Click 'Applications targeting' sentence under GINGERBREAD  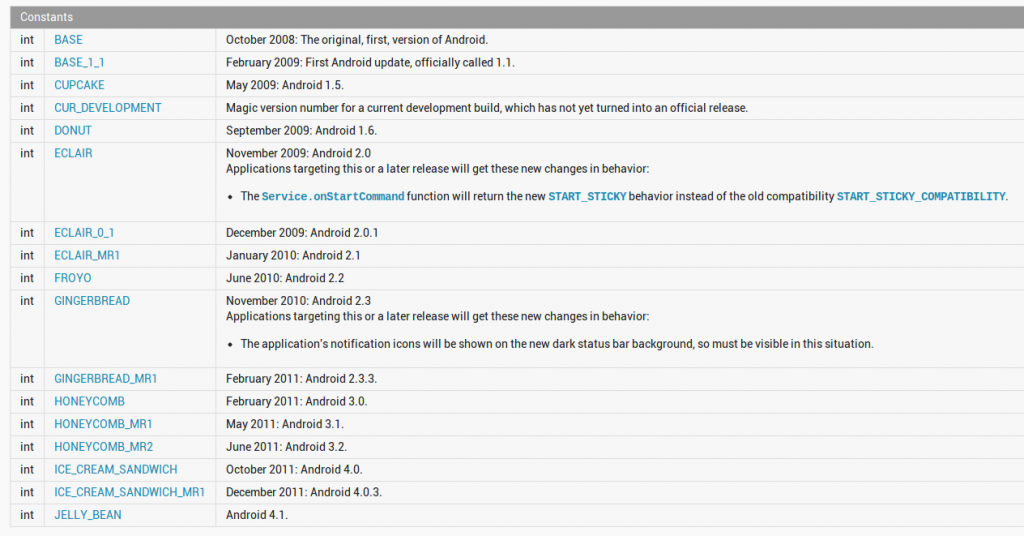point(438,317)
